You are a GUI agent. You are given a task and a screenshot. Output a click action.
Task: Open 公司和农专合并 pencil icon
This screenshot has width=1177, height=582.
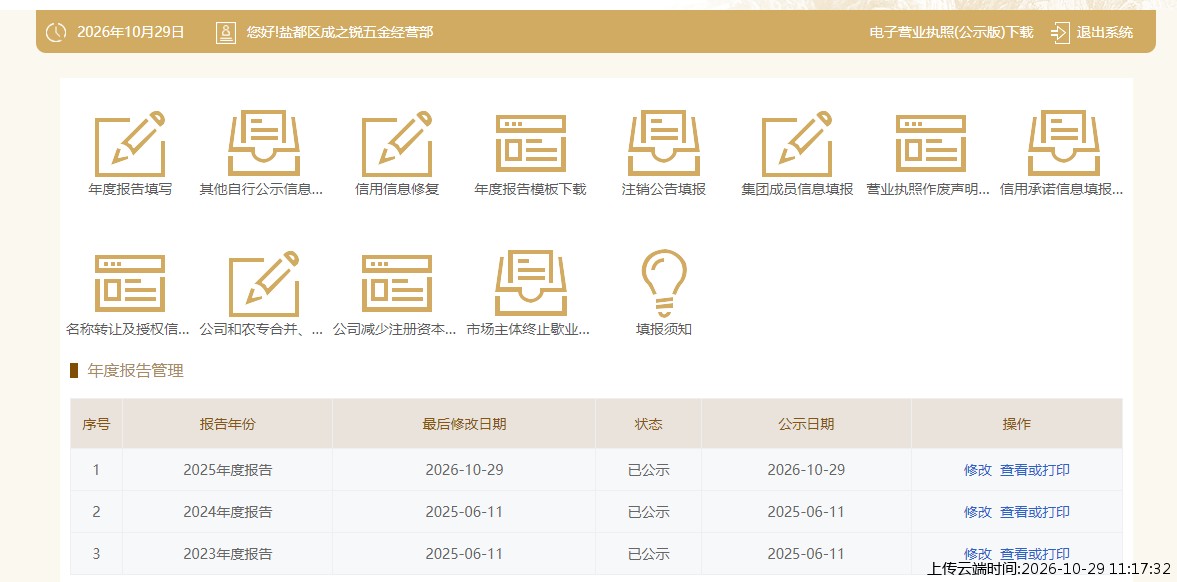(263, 284)
